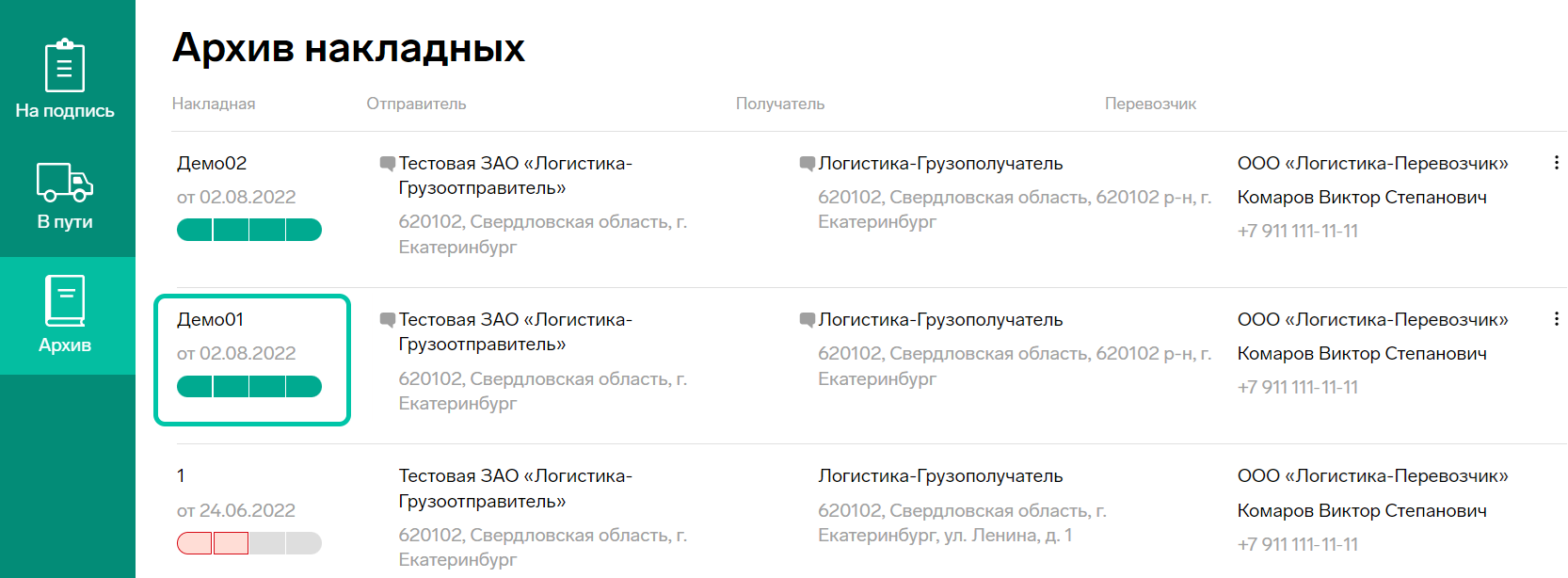Click green progress bar of Демо01
Viewport: 1568px width, 578px height.
(249, 386)
